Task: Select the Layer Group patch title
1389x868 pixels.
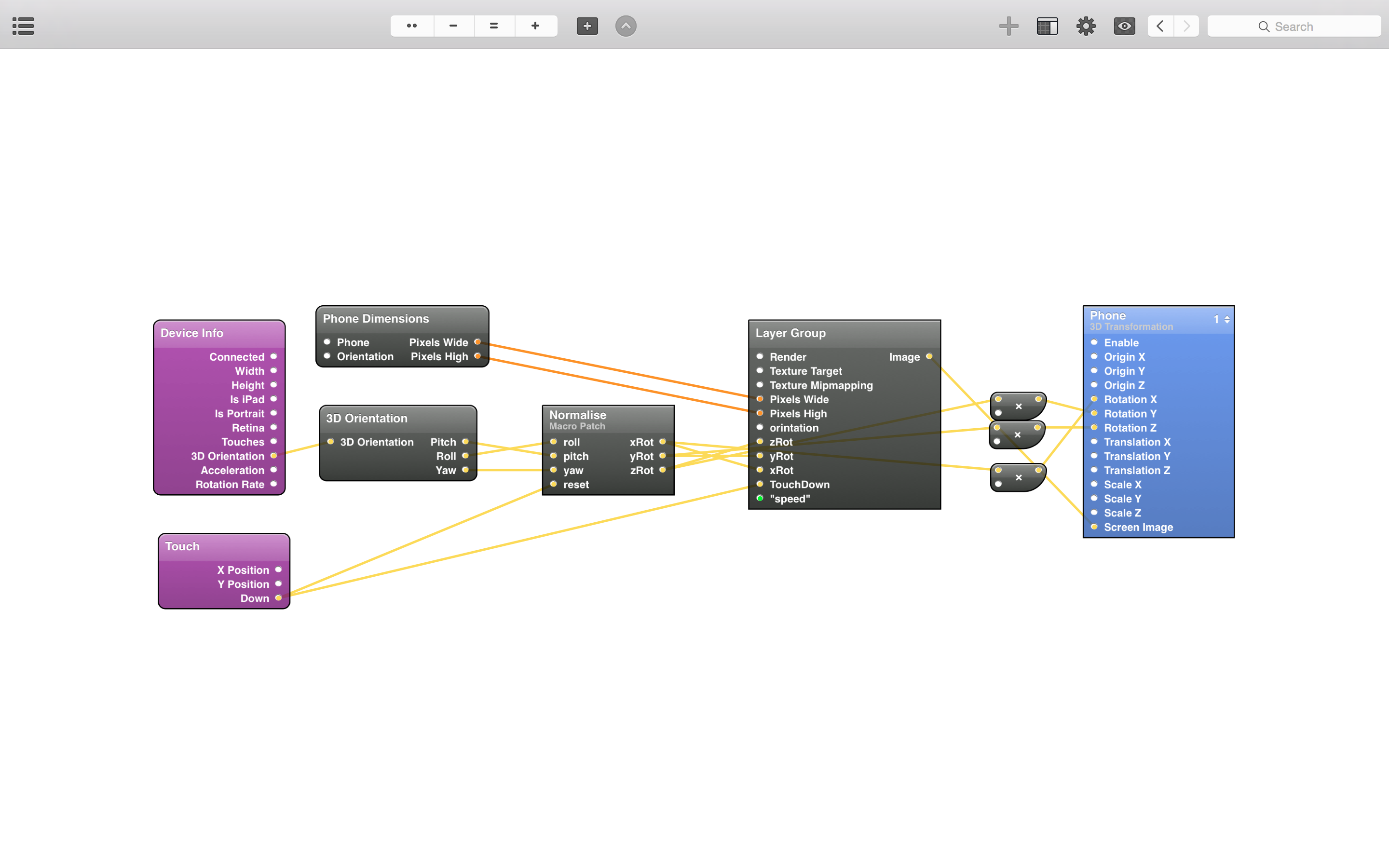Action: click(790, 333)
